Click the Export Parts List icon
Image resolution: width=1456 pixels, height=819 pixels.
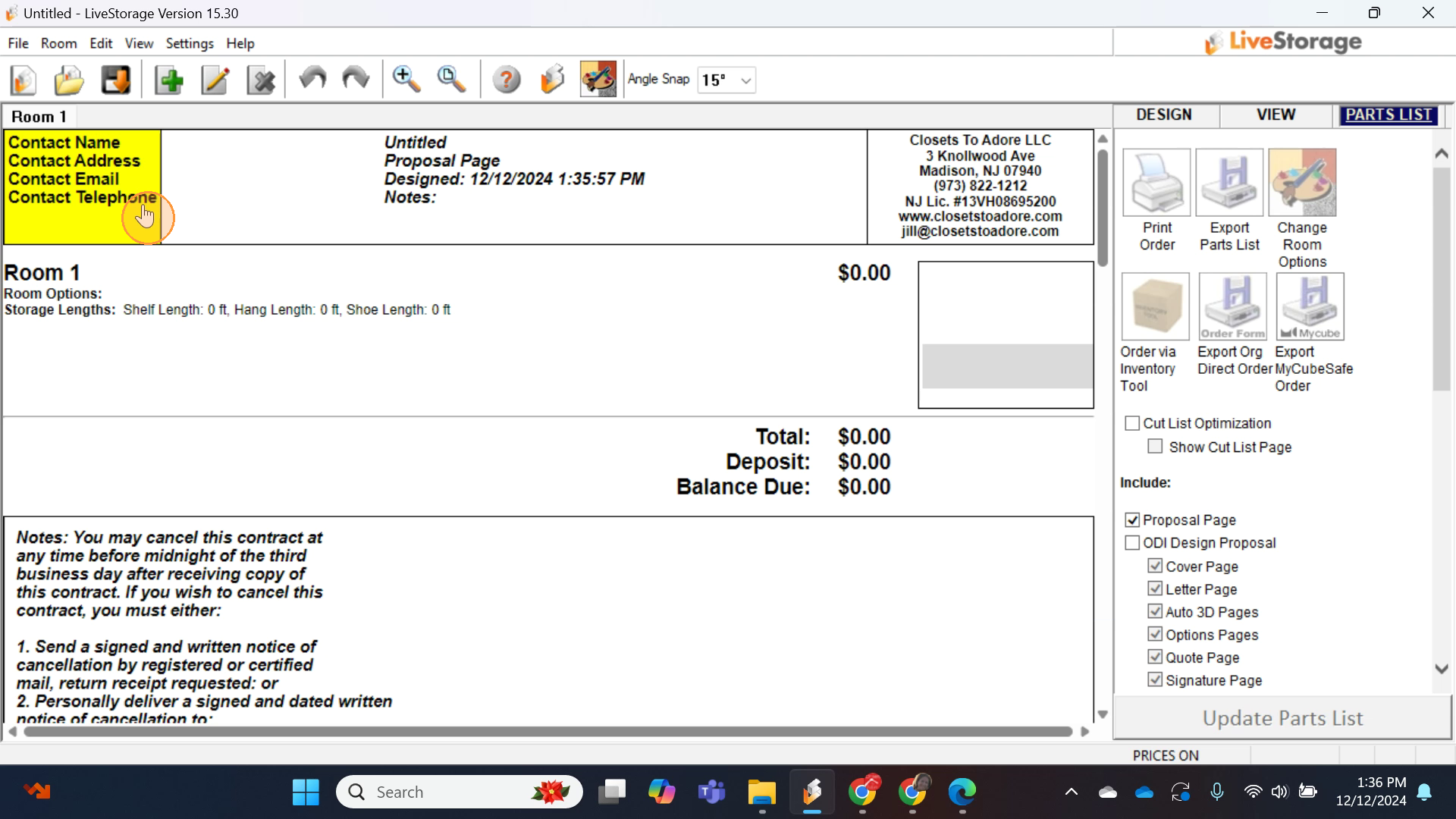point(1229,183)
